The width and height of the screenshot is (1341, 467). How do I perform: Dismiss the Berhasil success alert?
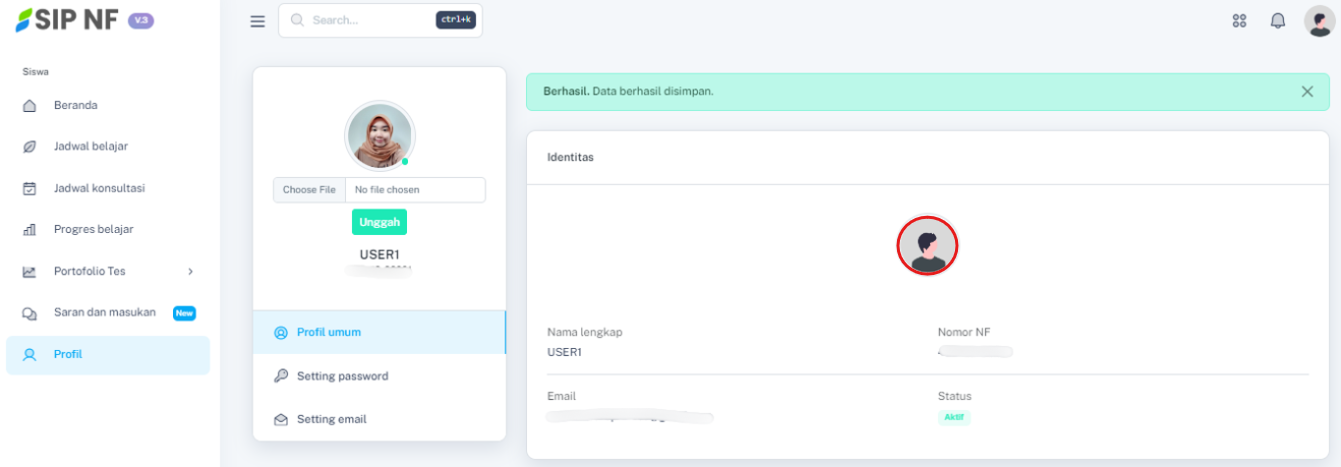[x=1307, y=91]
